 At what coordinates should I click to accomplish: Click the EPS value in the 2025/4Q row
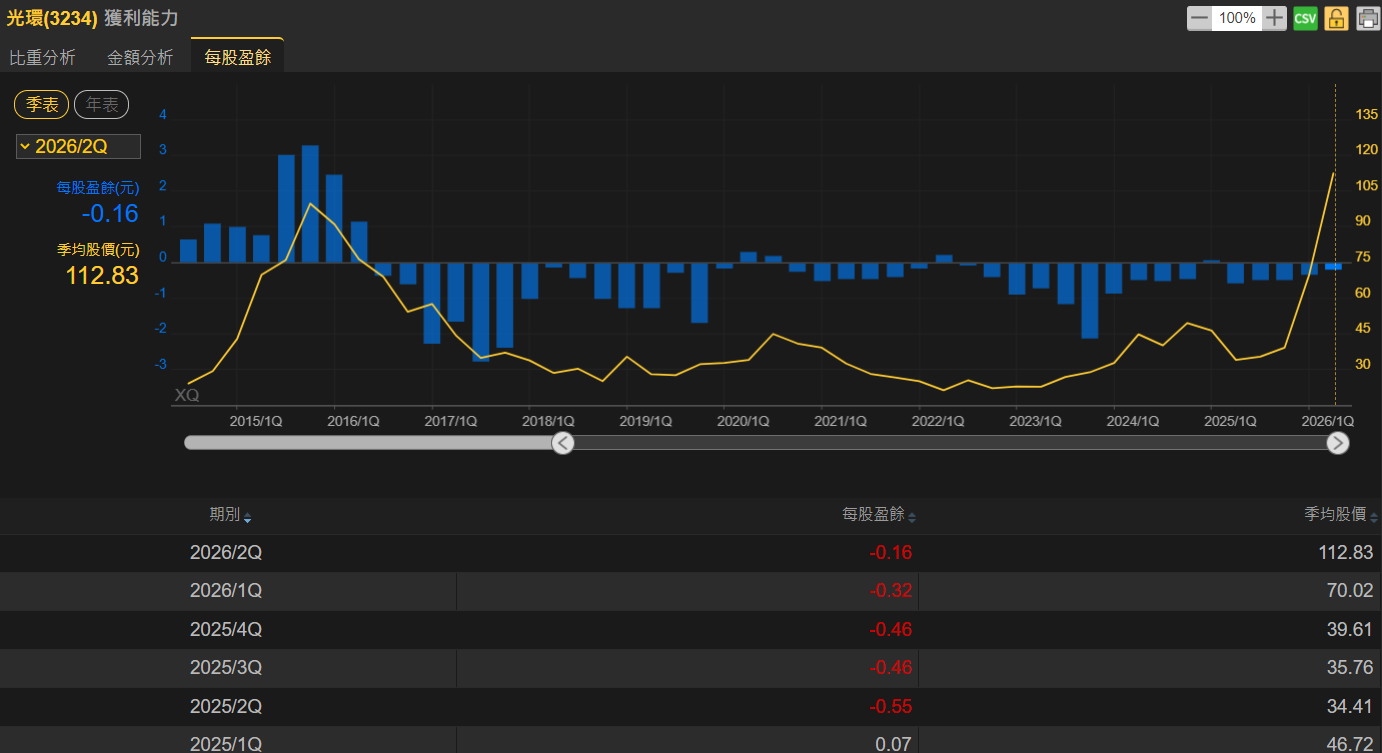(891, 630)
